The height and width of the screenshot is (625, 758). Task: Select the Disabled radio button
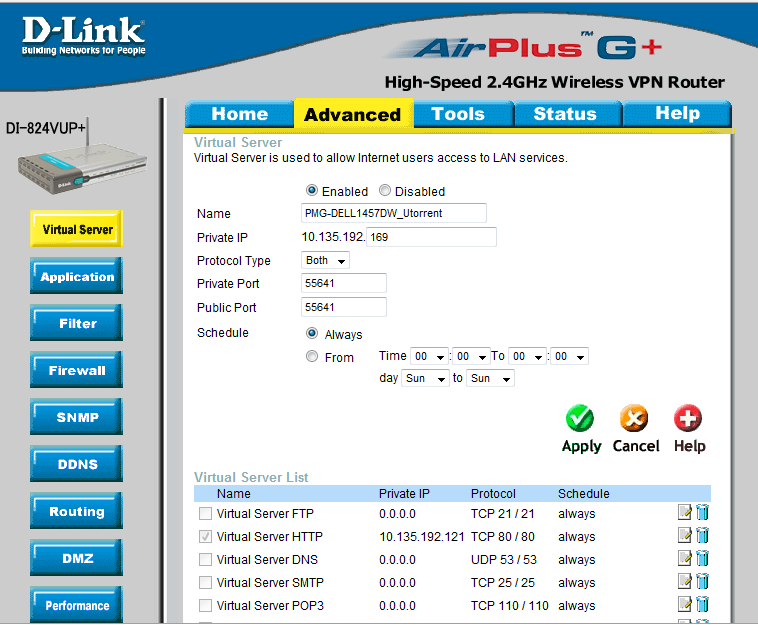point(385,190)
